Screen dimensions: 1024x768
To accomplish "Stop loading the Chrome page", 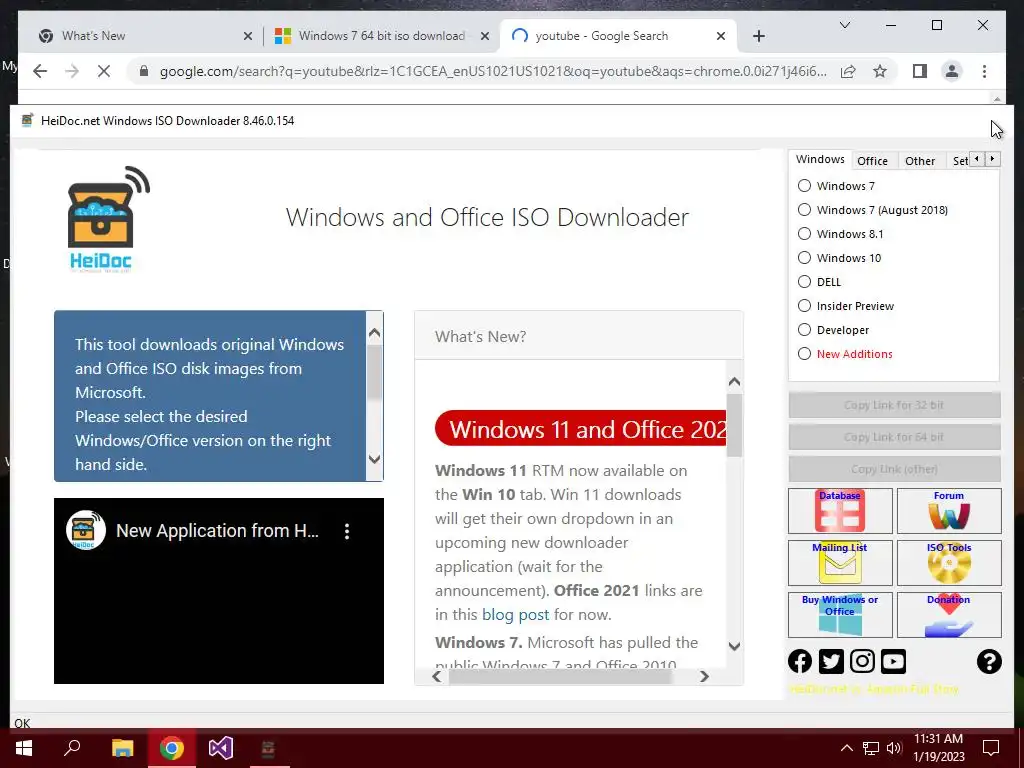I will [103, 71].
